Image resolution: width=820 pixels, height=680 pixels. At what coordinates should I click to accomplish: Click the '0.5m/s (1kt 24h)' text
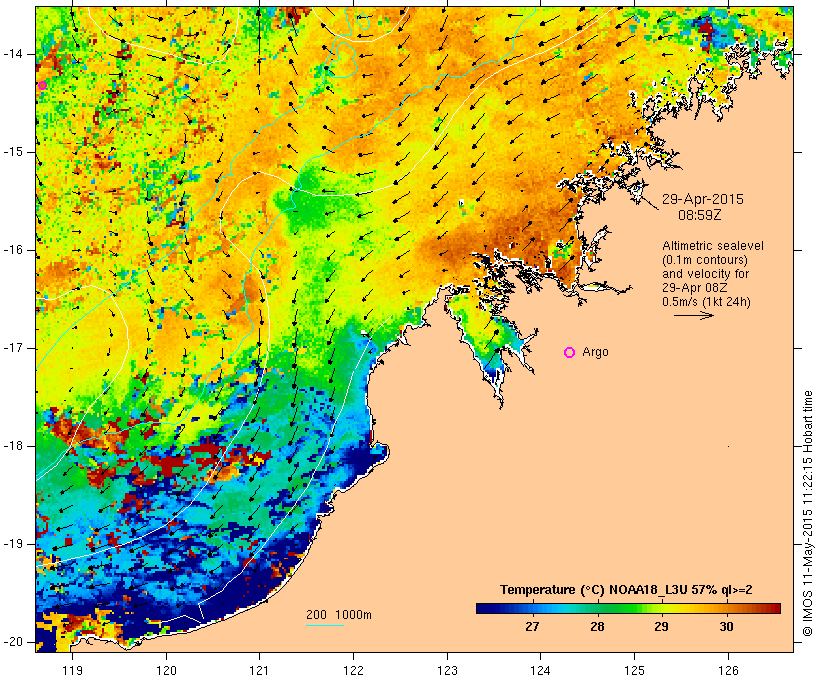pos(706,302)
